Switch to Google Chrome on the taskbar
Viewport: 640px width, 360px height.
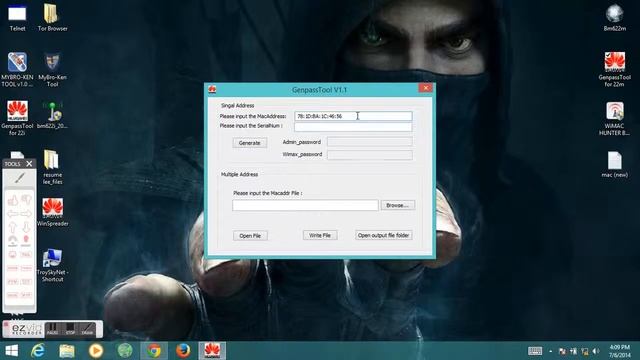coord(154,351)
